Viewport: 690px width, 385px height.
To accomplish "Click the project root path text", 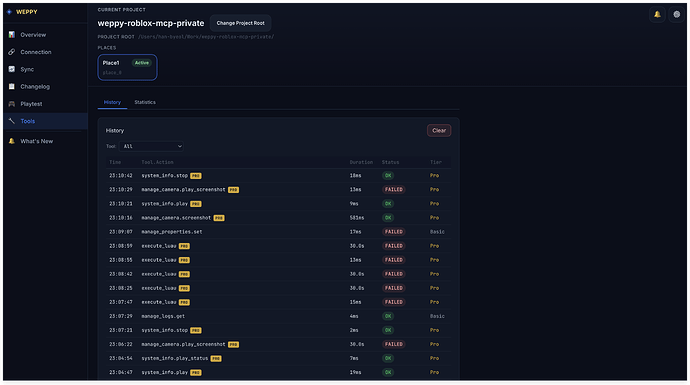I will click(x=206, y=37).
